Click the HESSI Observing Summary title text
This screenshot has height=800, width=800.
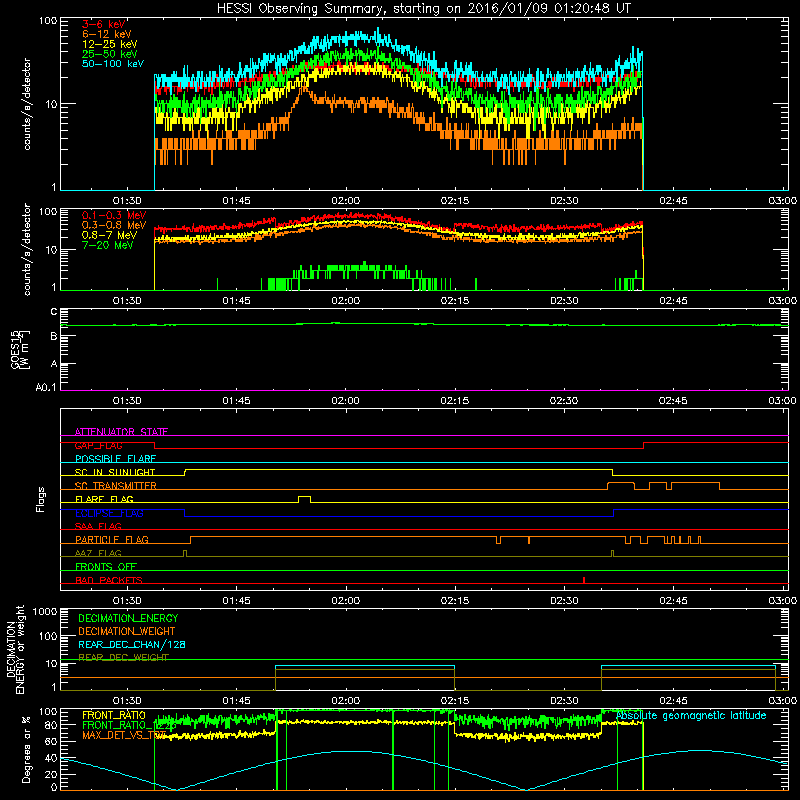pyautogui.click(x=424, y=8)
